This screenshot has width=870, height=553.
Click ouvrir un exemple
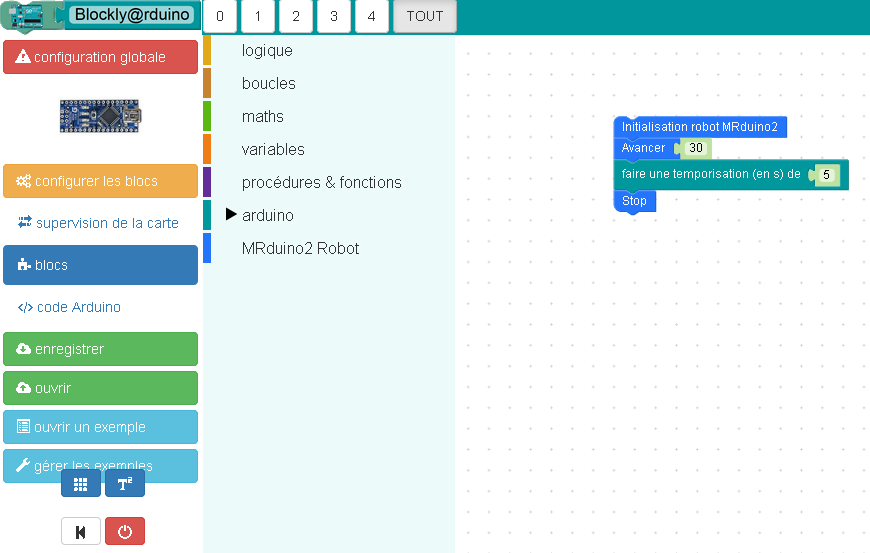click(x=100, y=427)
